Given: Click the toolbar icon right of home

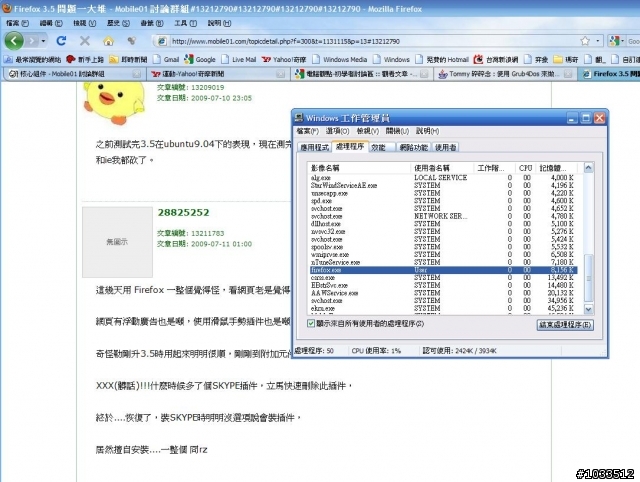Looking at the screenshot, I should pos(131,41).
